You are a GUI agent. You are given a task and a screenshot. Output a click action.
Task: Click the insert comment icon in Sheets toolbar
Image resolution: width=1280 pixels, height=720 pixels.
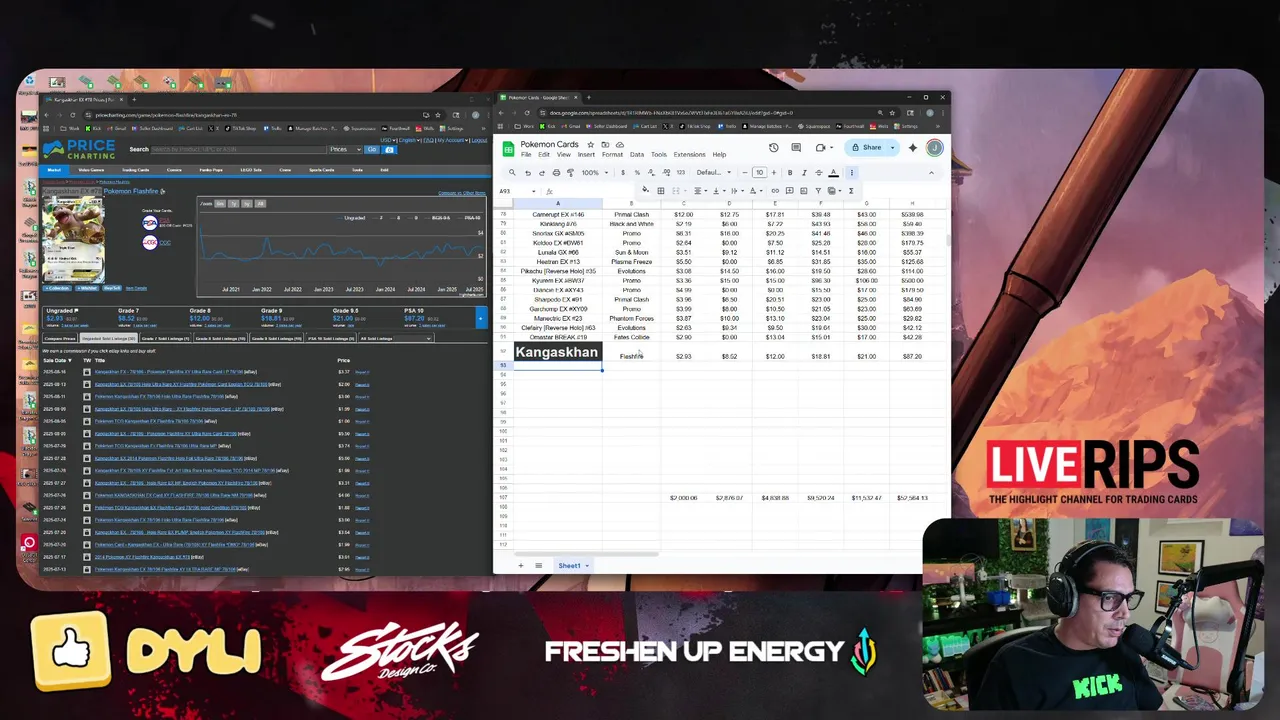789,190
